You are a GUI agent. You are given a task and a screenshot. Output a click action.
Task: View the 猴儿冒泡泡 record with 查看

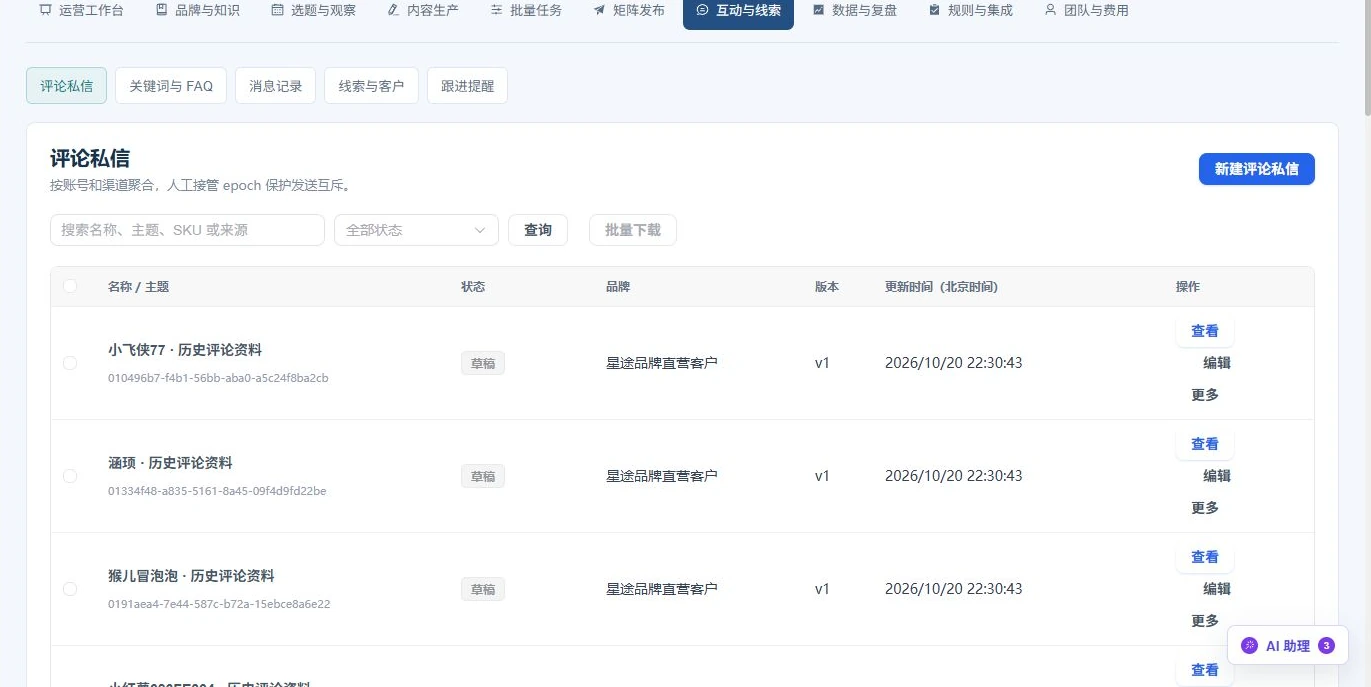point(1205,557)
